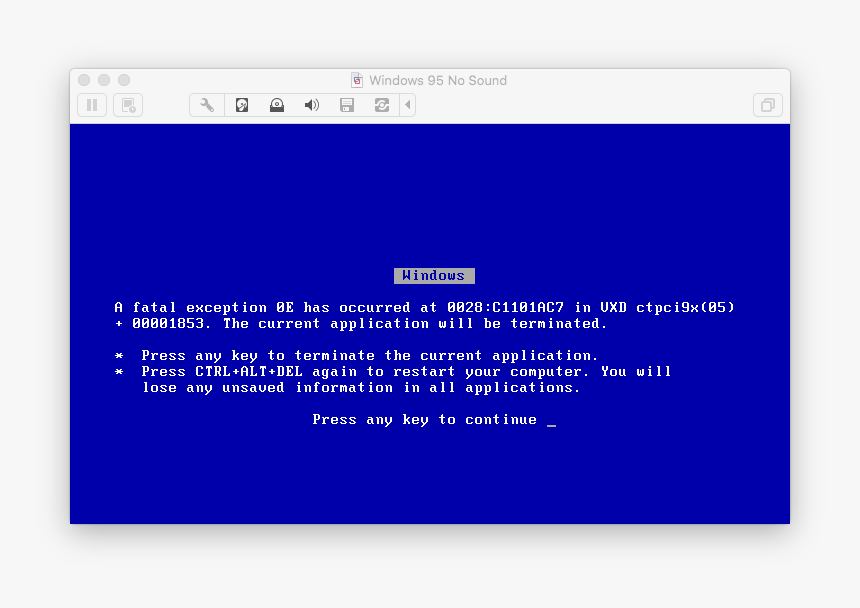Collapse the device toolbar arrow
This screenshot has height=608, width=860.
[408, 105]
